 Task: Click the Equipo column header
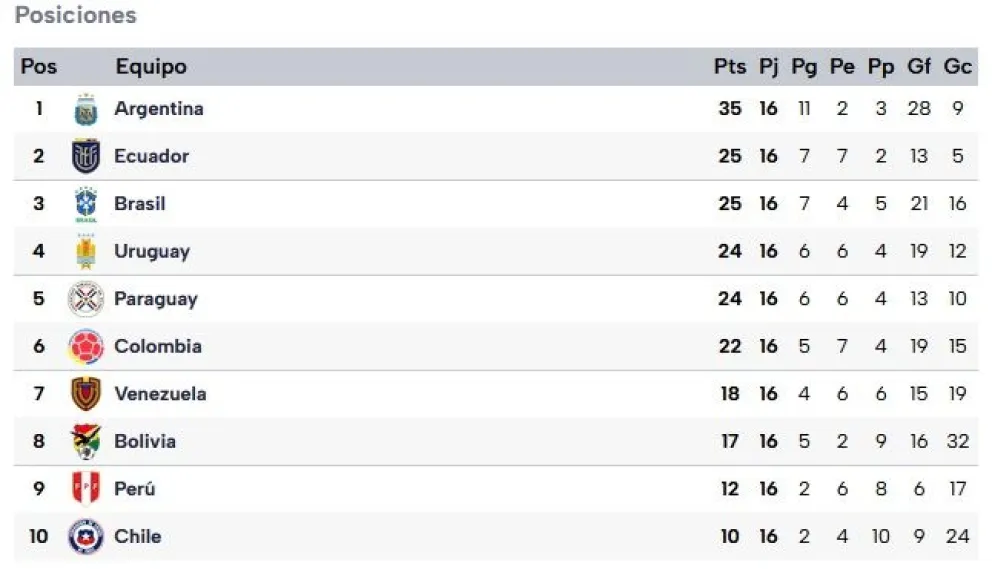(151, 67)
